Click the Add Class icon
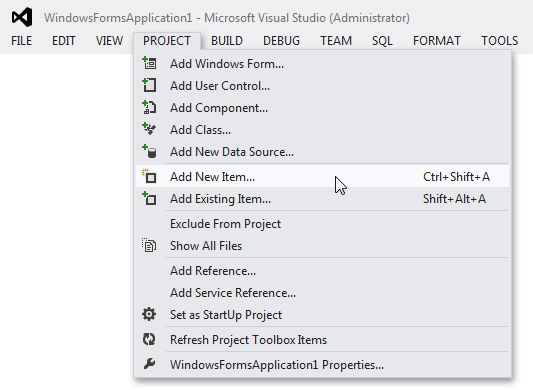The image size is (533, 390). pos(149,129)
